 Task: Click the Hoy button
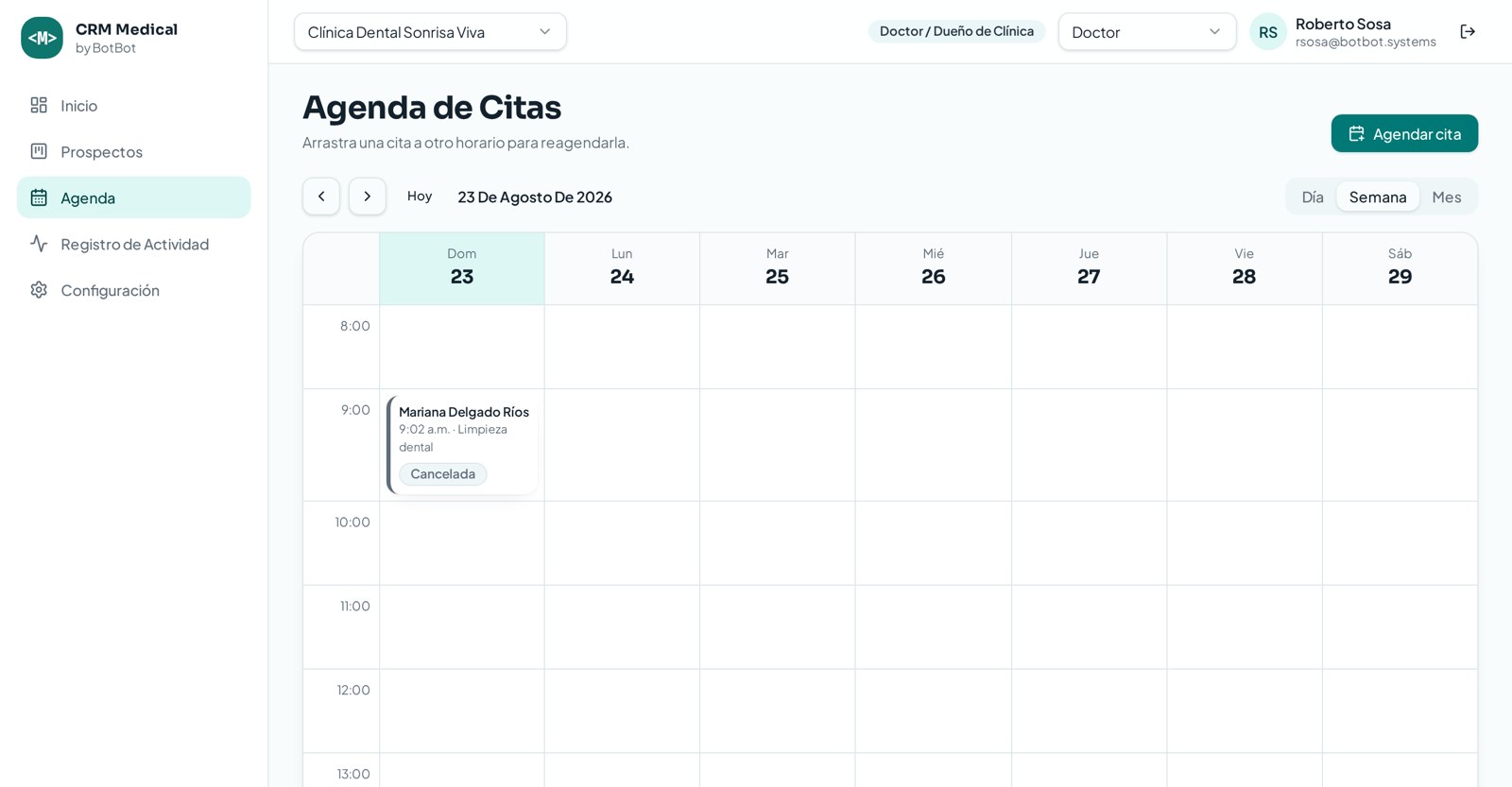(x=420, y=197)
